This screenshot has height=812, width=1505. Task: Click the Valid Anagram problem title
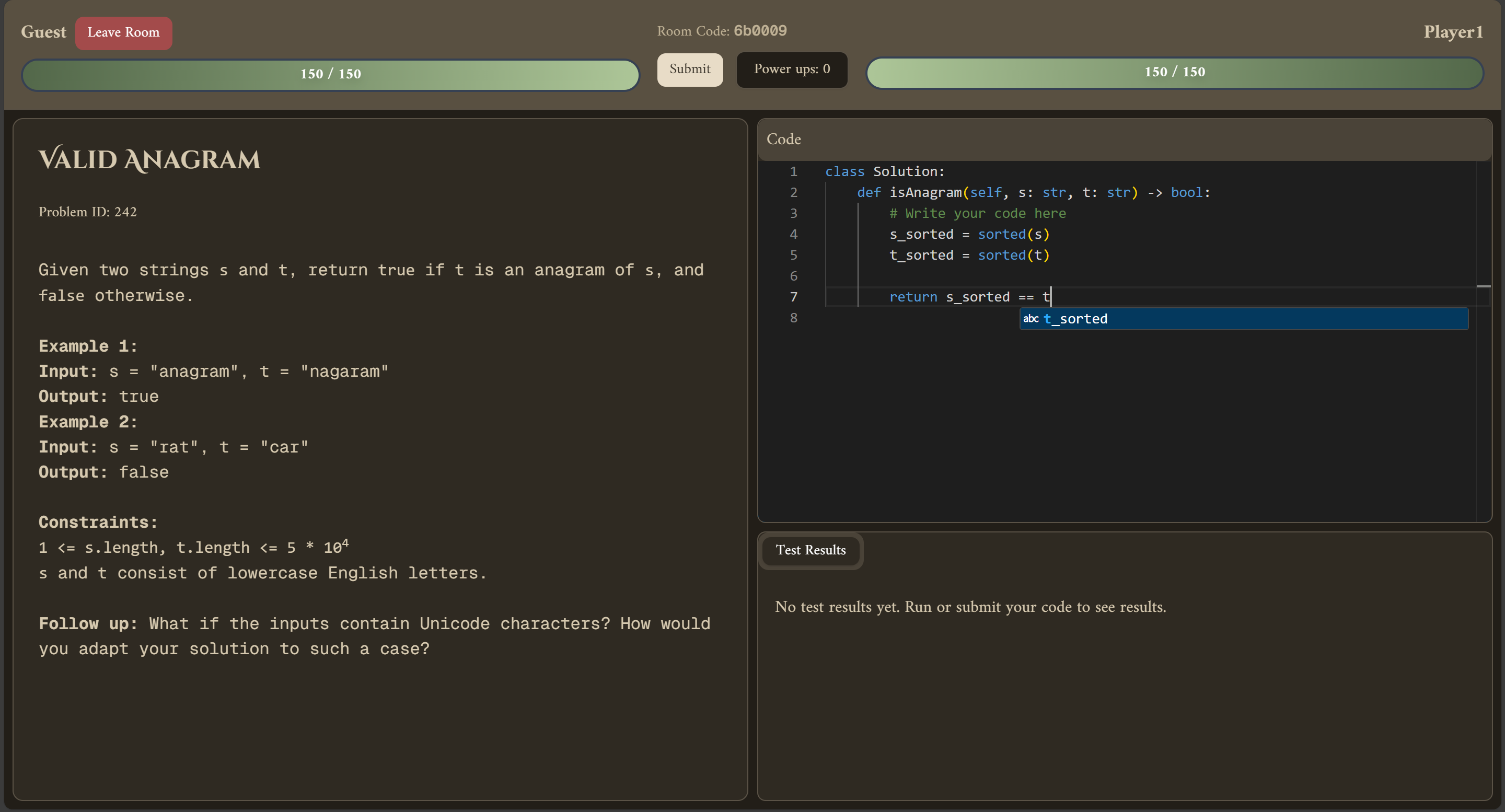point(149,159)
